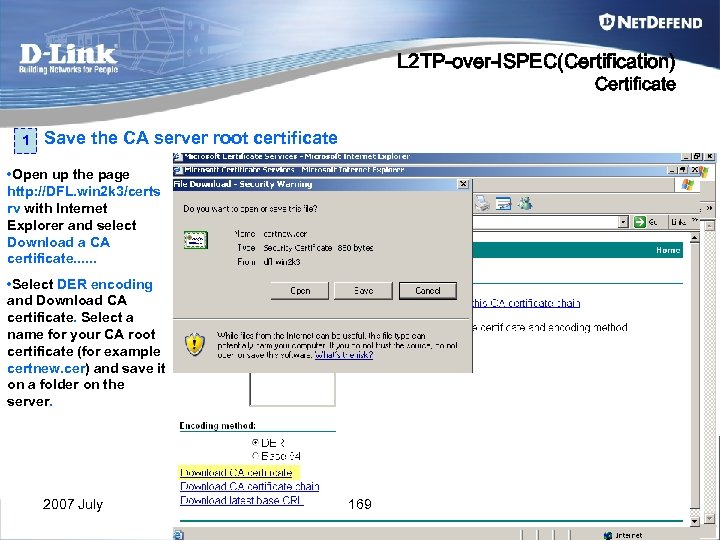Click the Cancel button in the File Download dialog

click(x=428, y=291)
